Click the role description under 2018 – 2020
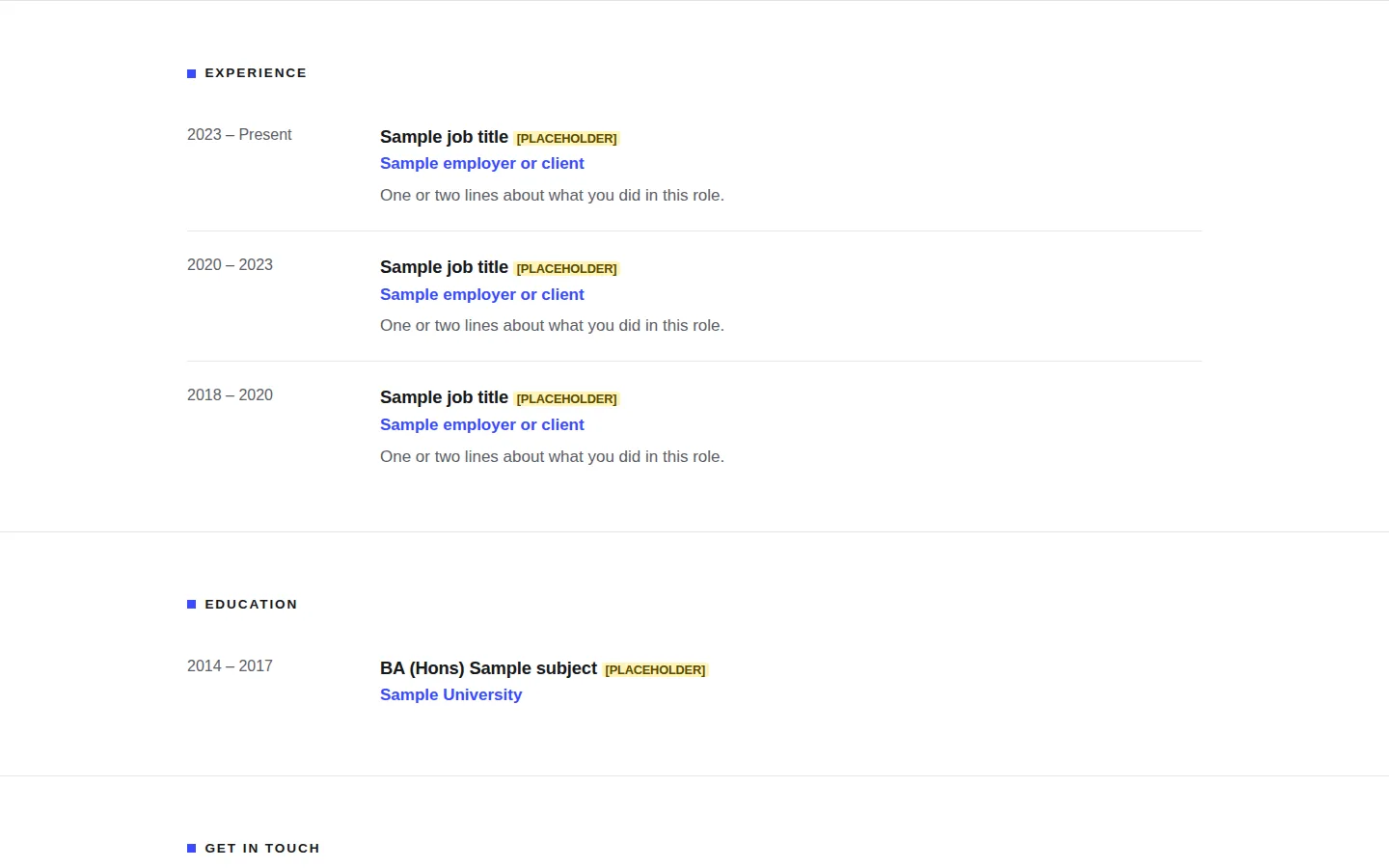Viewport: 1389px width, 868px height. click(x=552, y=456)
